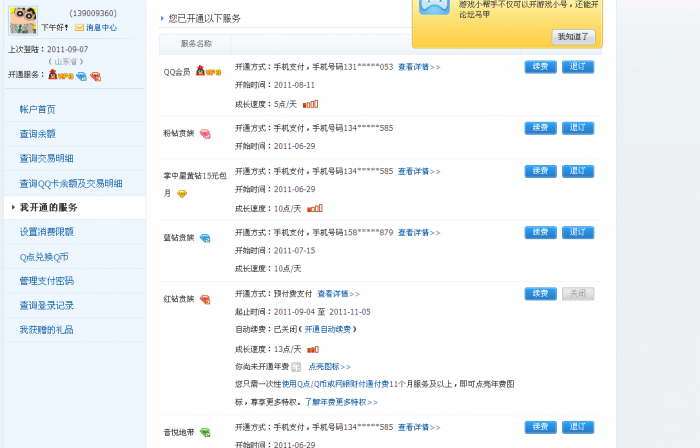Click 退订 for 粉钻贵族
This screenshot has height=448, width=700.
click(578, 128)
